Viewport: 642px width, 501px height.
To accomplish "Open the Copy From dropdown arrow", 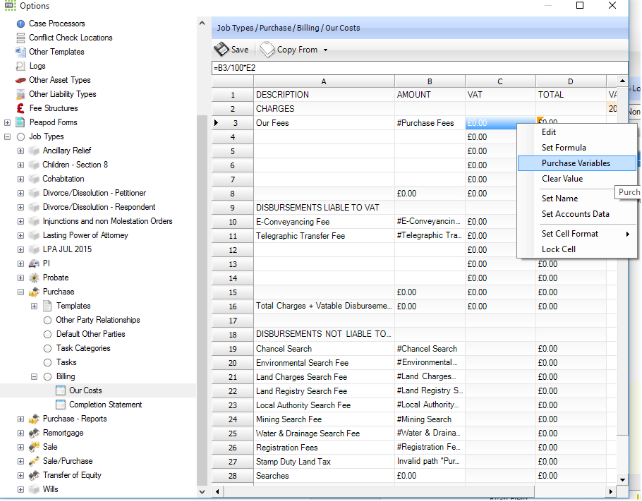I will 325,50.
